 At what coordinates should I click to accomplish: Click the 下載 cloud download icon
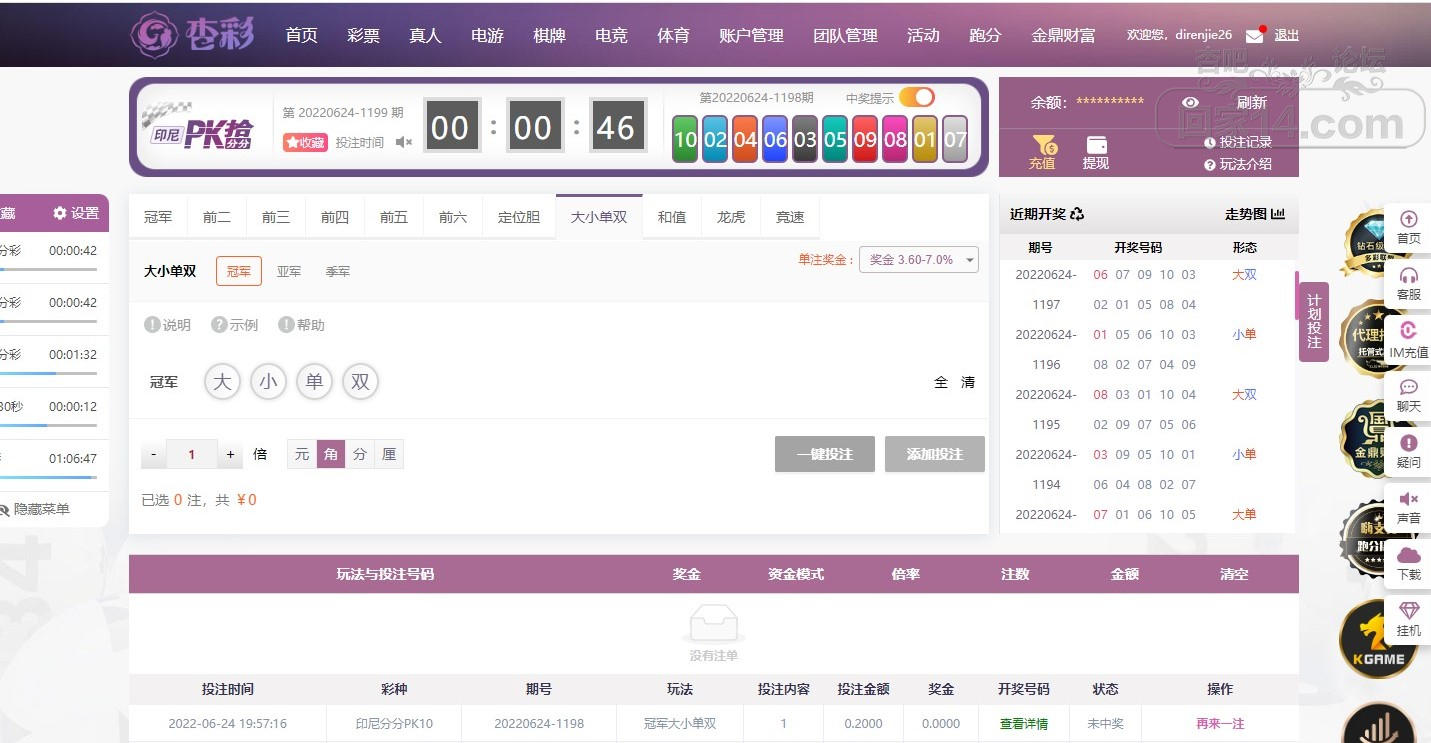[x=1409, y=555]
